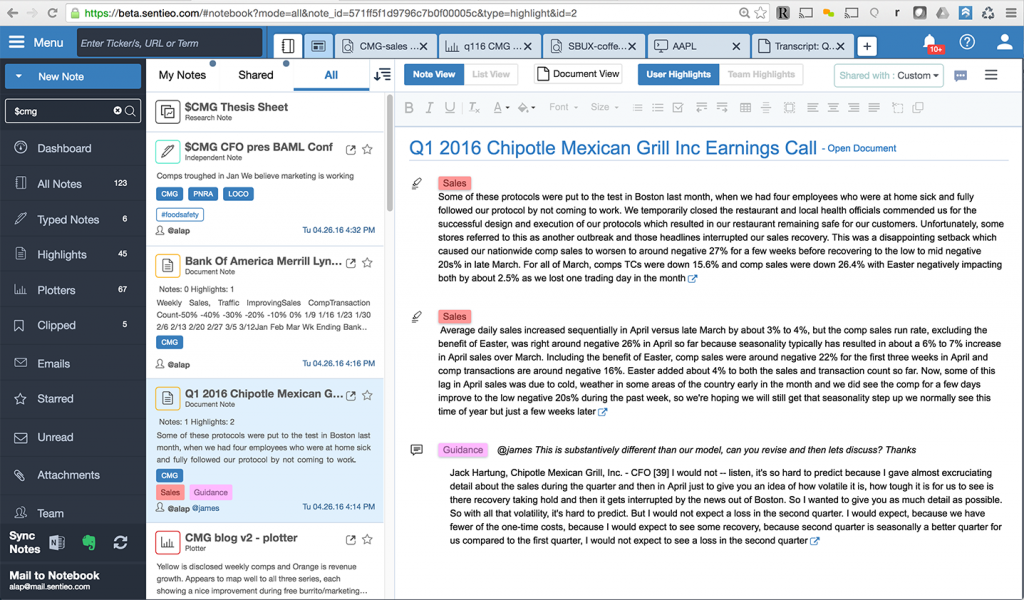The width and height of the screenshot is (1024, 600).
Task: Show User Highlights
Action: click(679, 74)
